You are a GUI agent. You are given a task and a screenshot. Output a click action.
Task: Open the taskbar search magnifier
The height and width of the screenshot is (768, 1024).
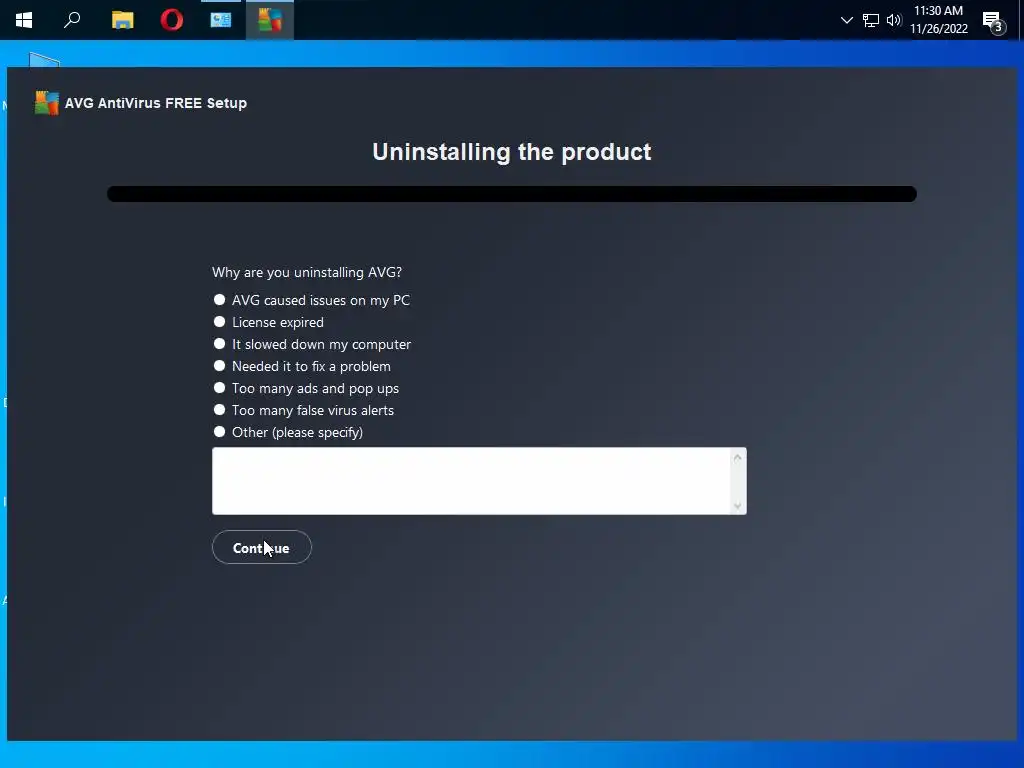tap(72, 20)
